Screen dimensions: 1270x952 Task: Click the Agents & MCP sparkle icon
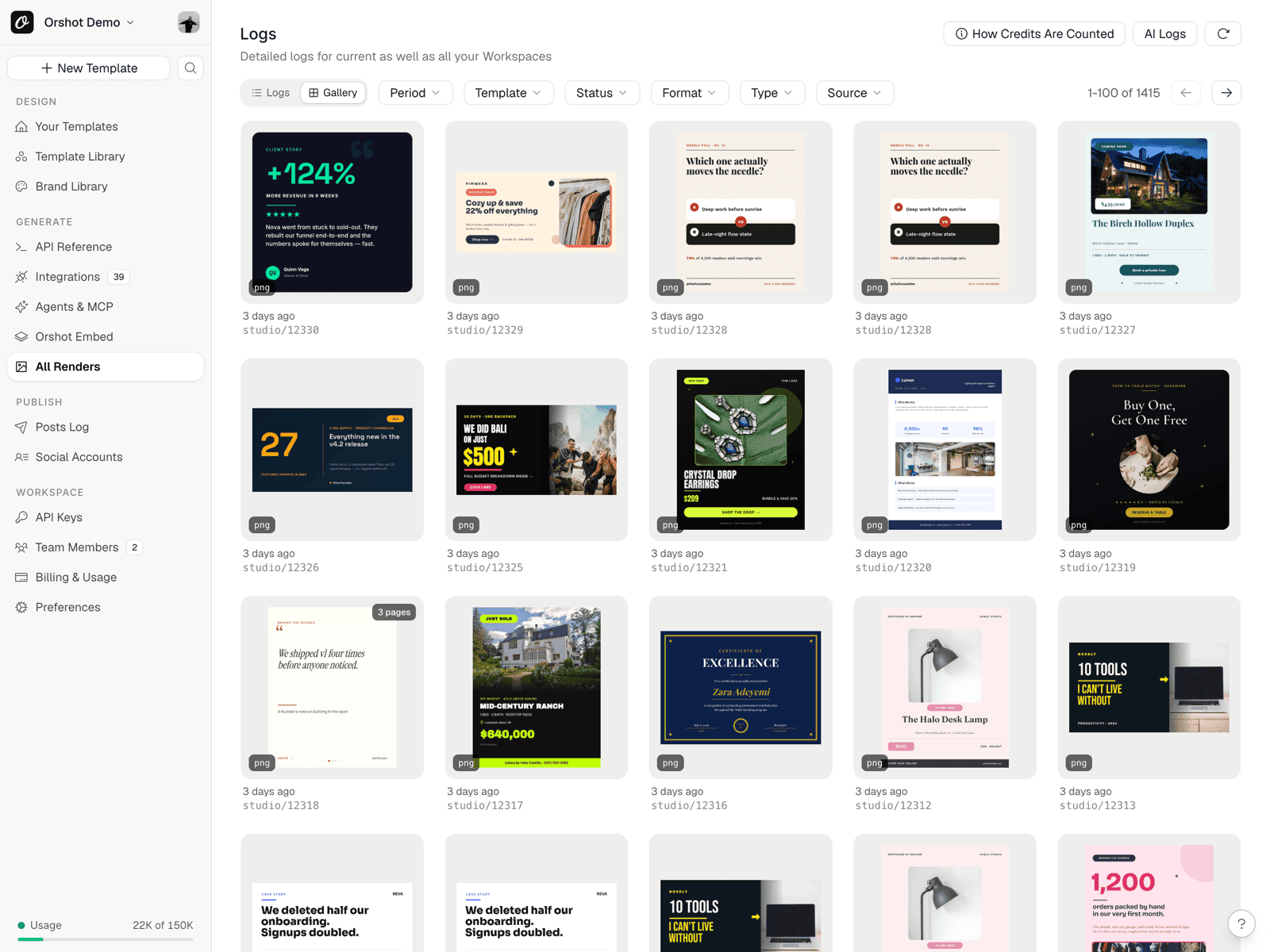(x=21, y=307)
